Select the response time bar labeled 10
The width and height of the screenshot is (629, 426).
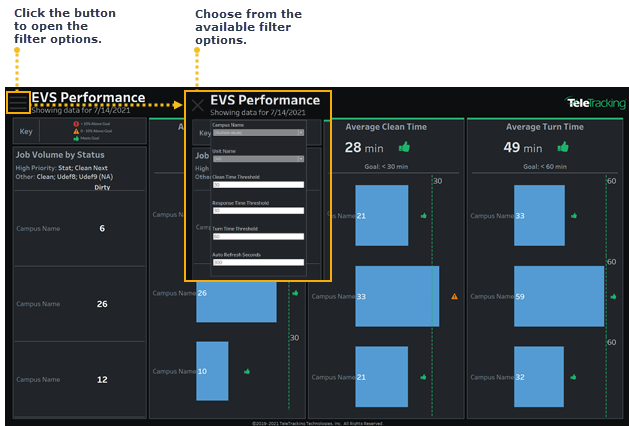tap(212, 371)
